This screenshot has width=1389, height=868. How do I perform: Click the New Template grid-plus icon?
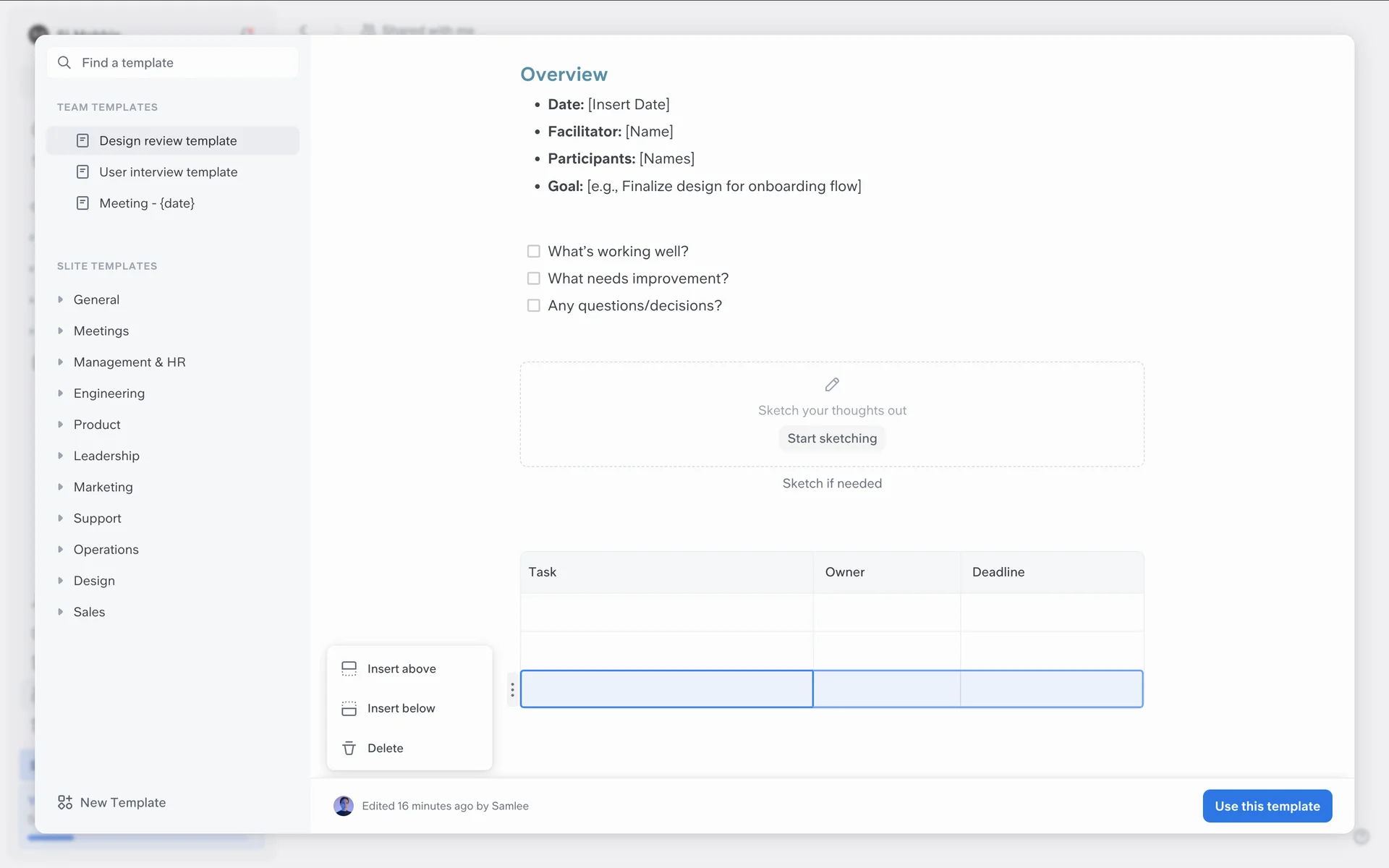tap(65, 802)
